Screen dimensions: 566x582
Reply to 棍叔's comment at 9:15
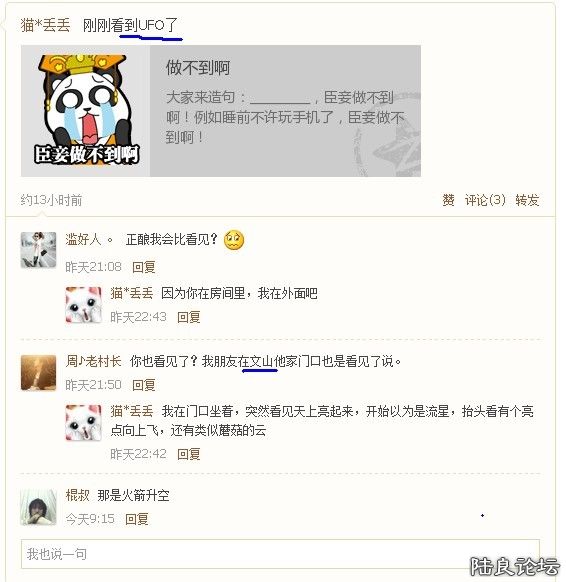point(137,519)
